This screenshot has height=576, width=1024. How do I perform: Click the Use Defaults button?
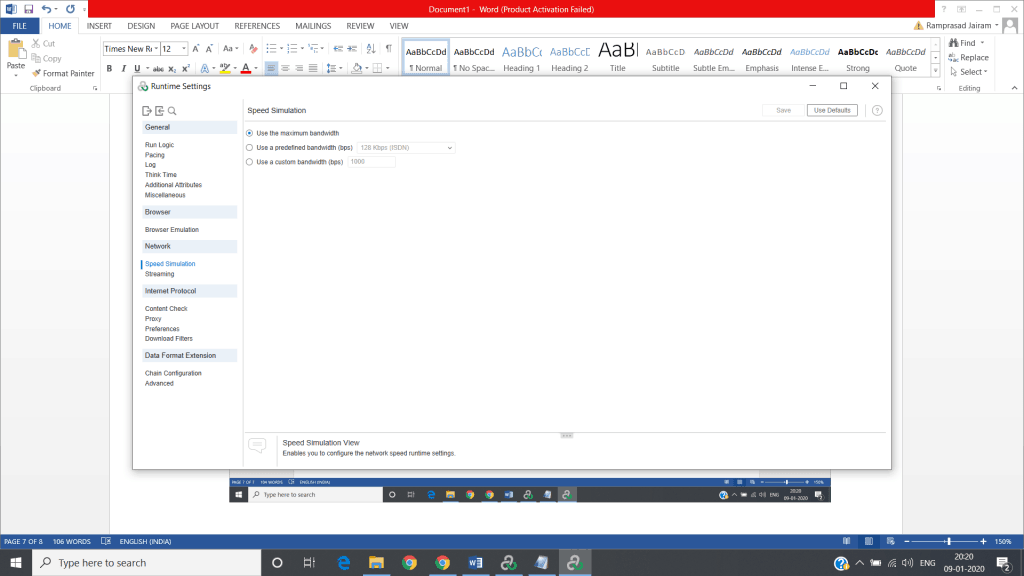[832, 110]
